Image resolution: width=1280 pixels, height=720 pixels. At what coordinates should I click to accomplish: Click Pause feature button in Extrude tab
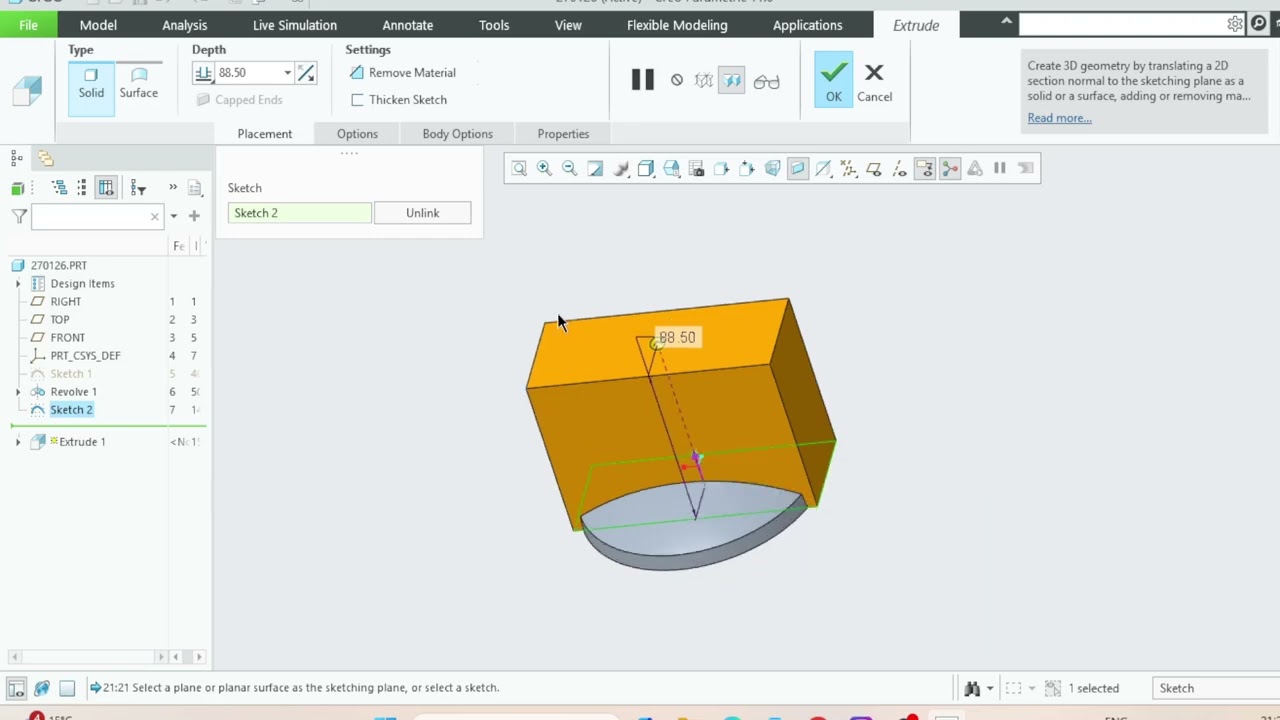642,80
